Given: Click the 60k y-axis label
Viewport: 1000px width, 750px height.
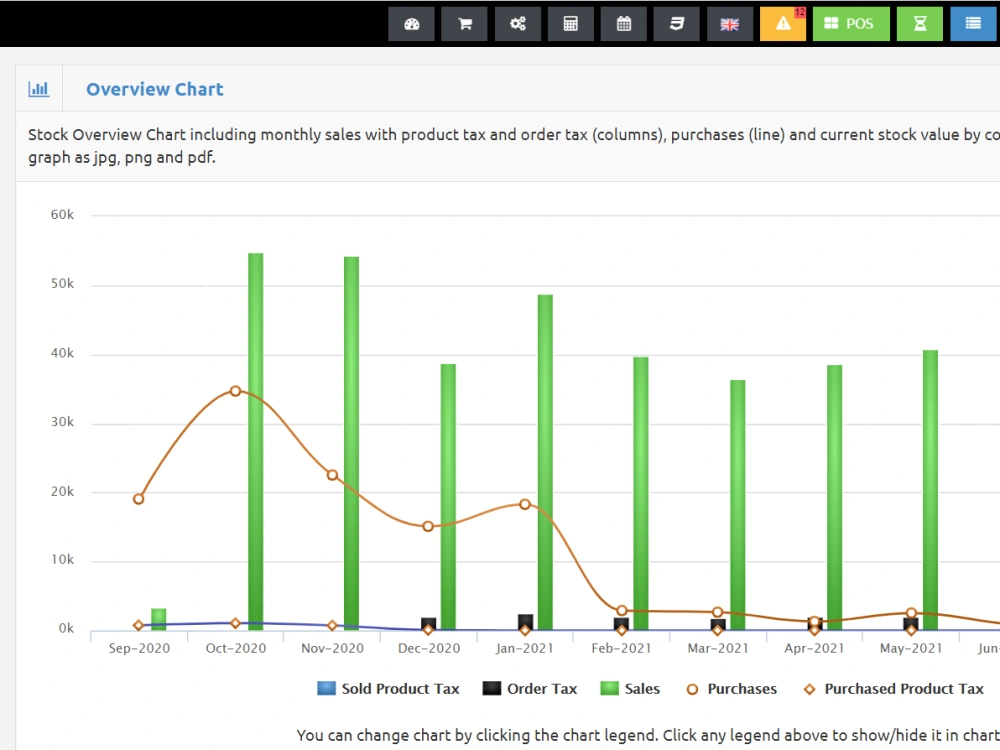Looking at the screenshot, I should tap(62, 215).
